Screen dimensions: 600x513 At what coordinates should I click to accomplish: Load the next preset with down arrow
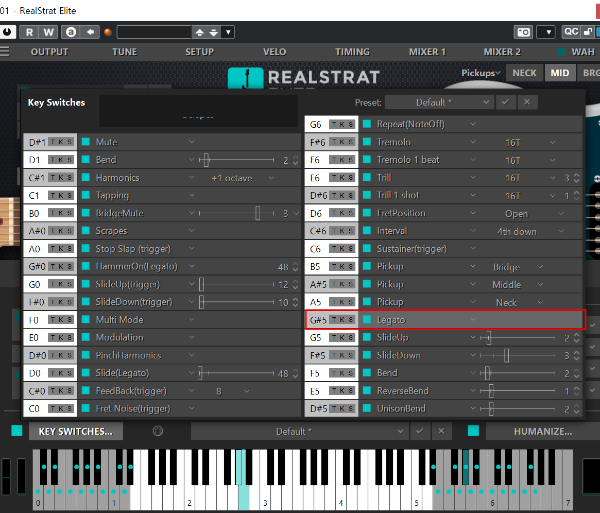pyautogui.click(x=214, y=33)
